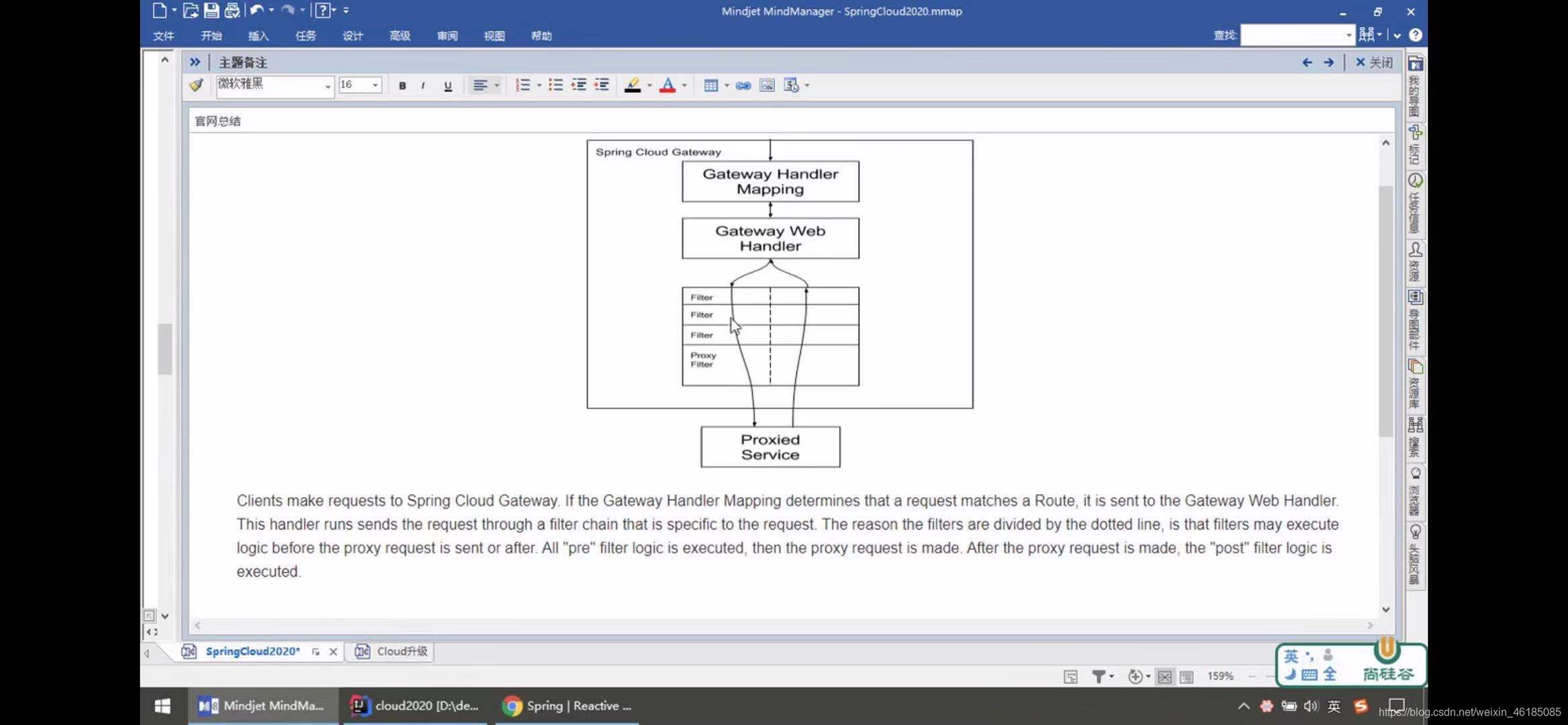Open the markers side panel icon

click(1415, 132)
